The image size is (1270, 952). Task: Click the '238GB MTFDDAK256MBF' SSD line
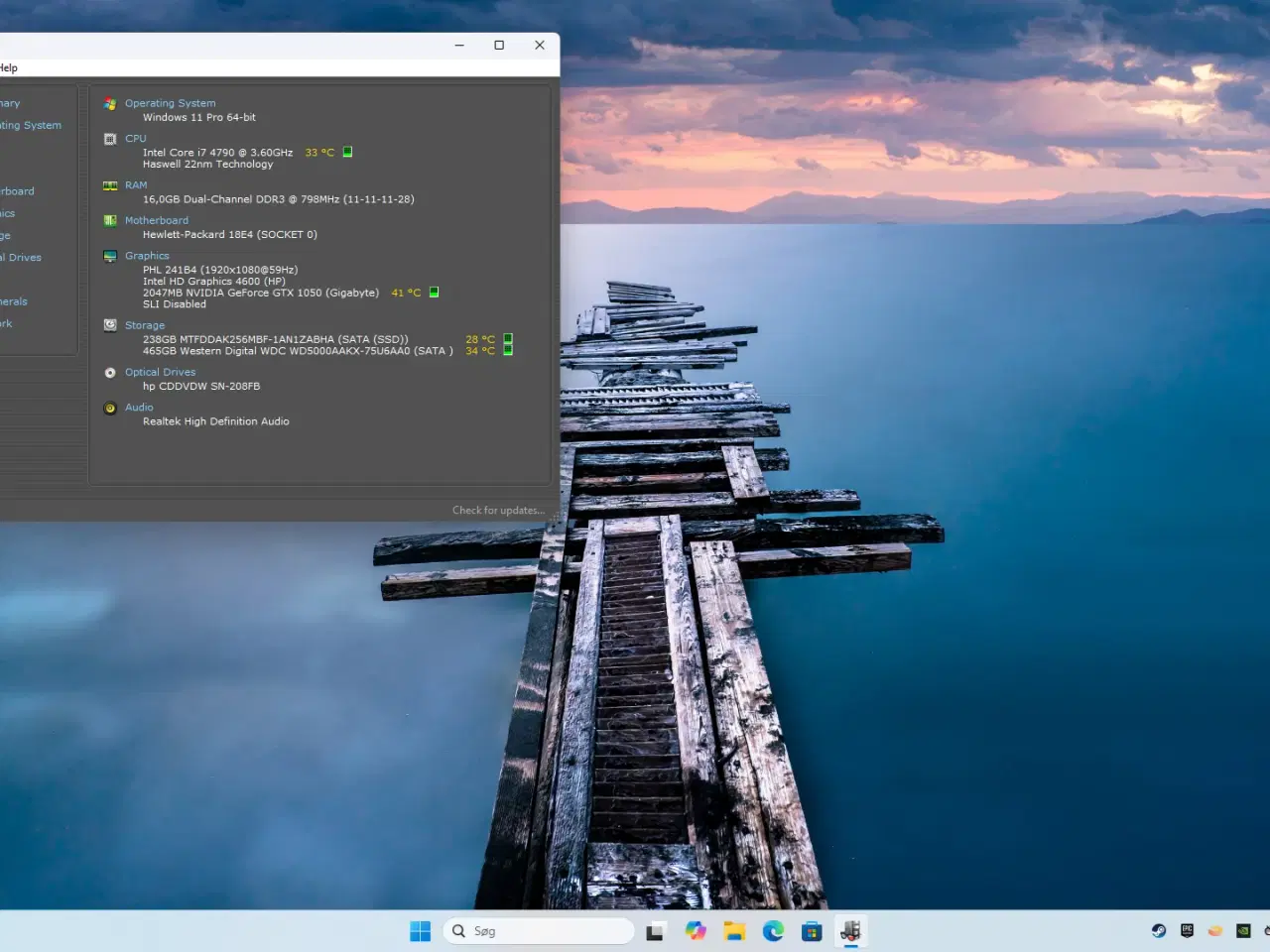point(276,339)
